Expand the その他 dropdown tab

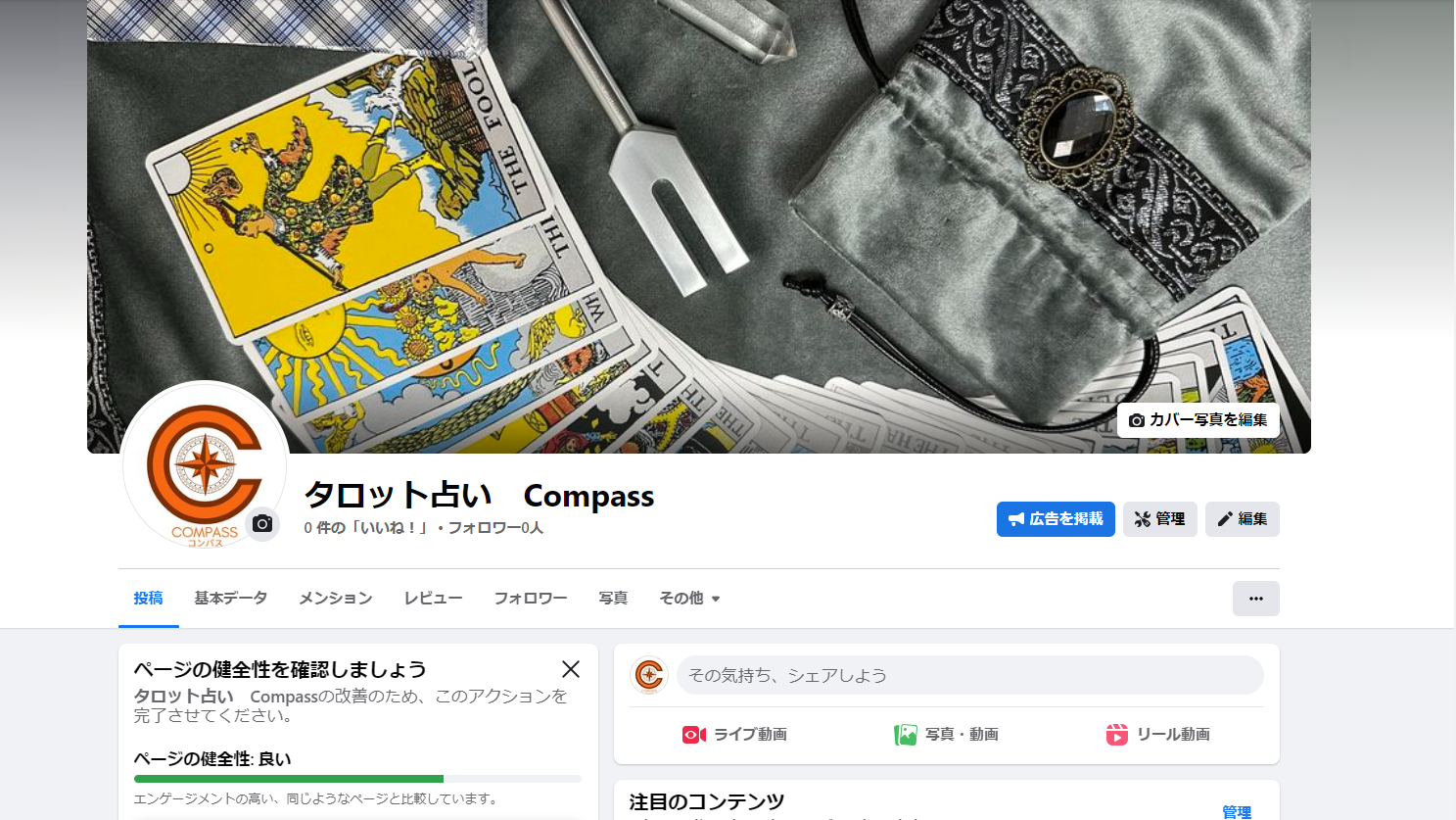click(689, 599)
